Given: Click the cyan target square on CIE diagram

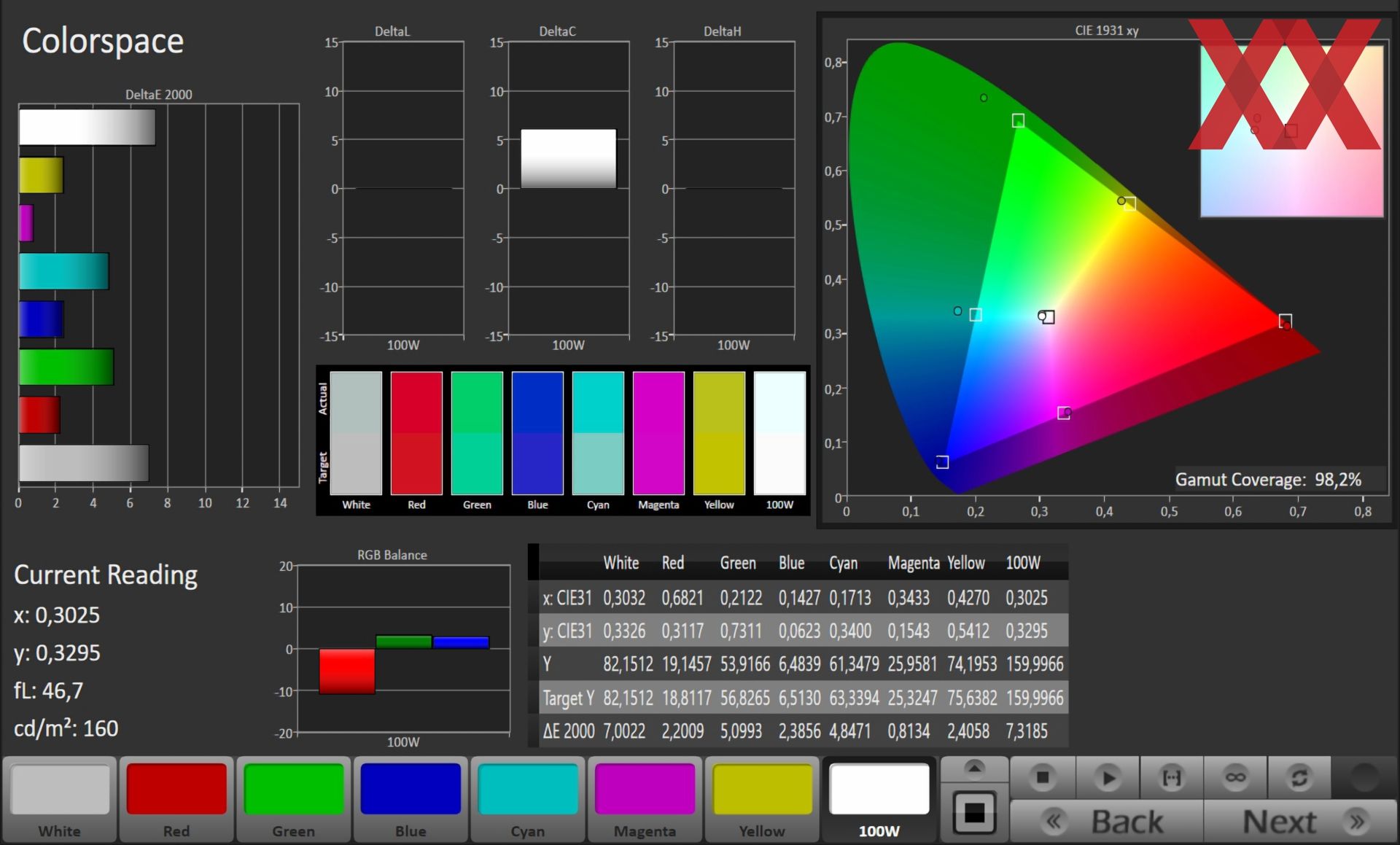Looking at the screenshot, I should point(976,315).
